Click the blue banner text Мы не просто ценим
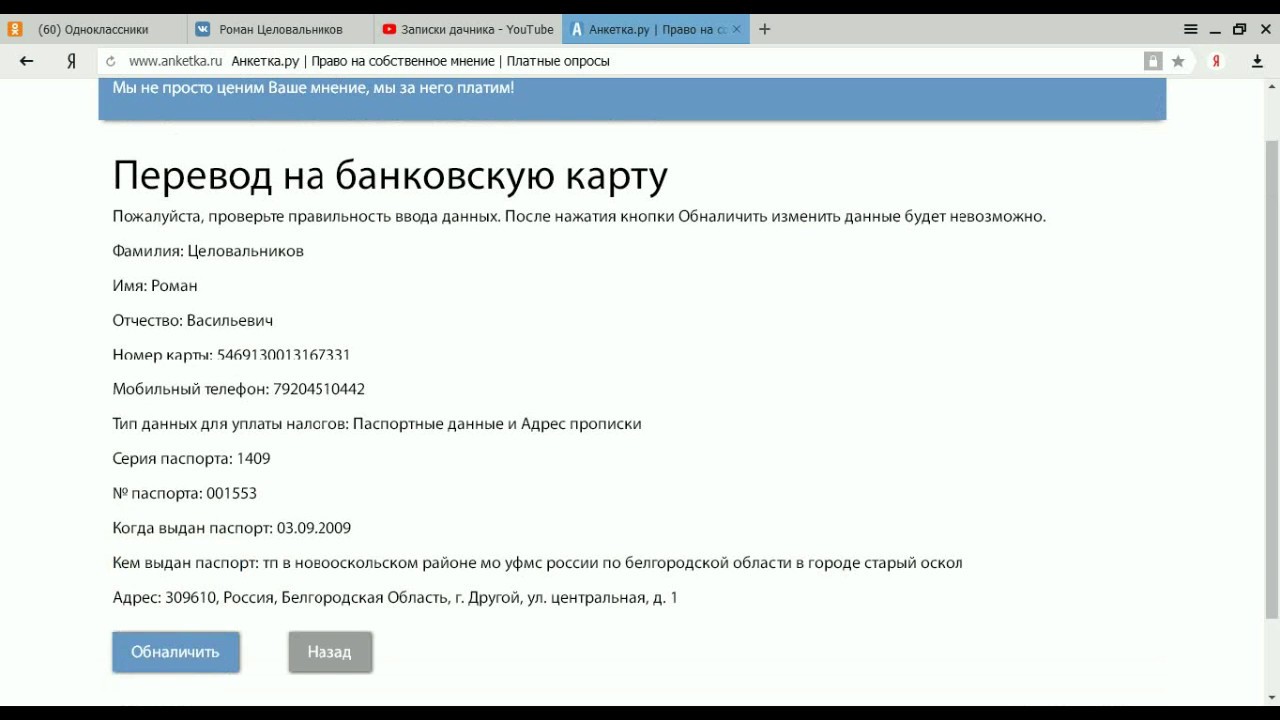 313,88
